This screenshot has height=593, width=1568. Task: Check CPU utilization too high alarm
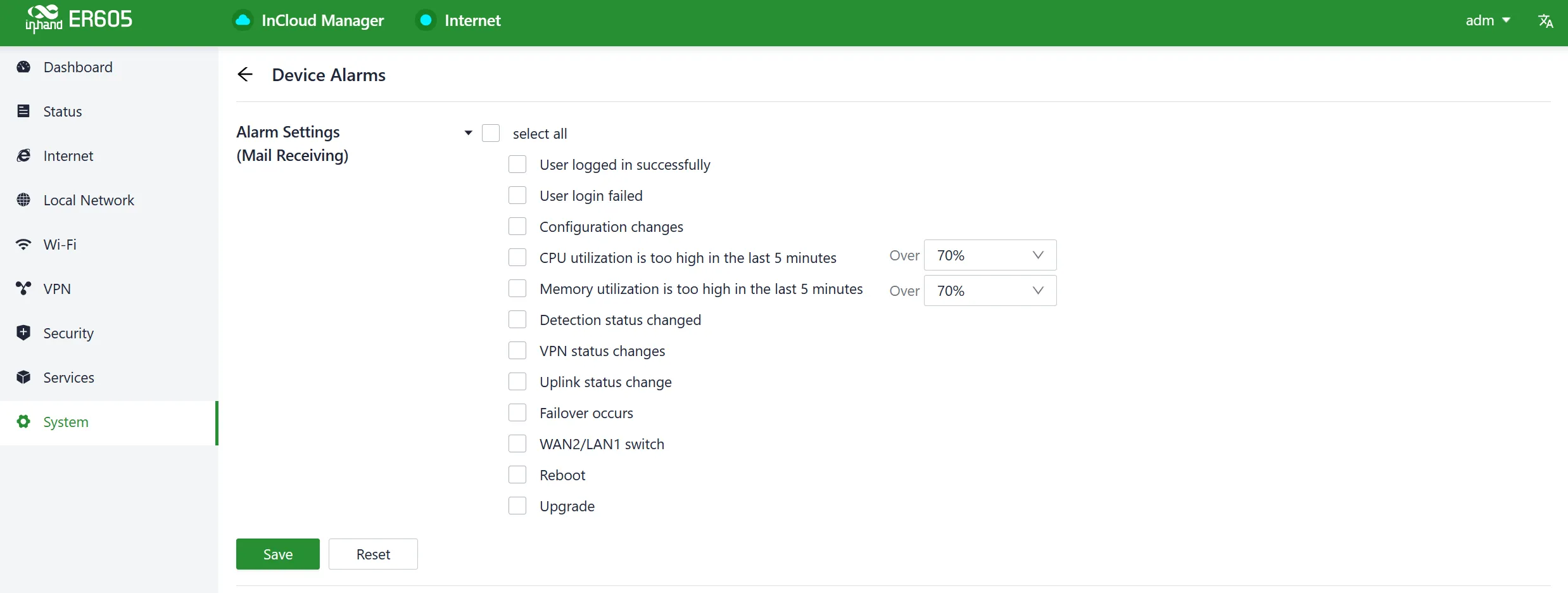[517, 257]
